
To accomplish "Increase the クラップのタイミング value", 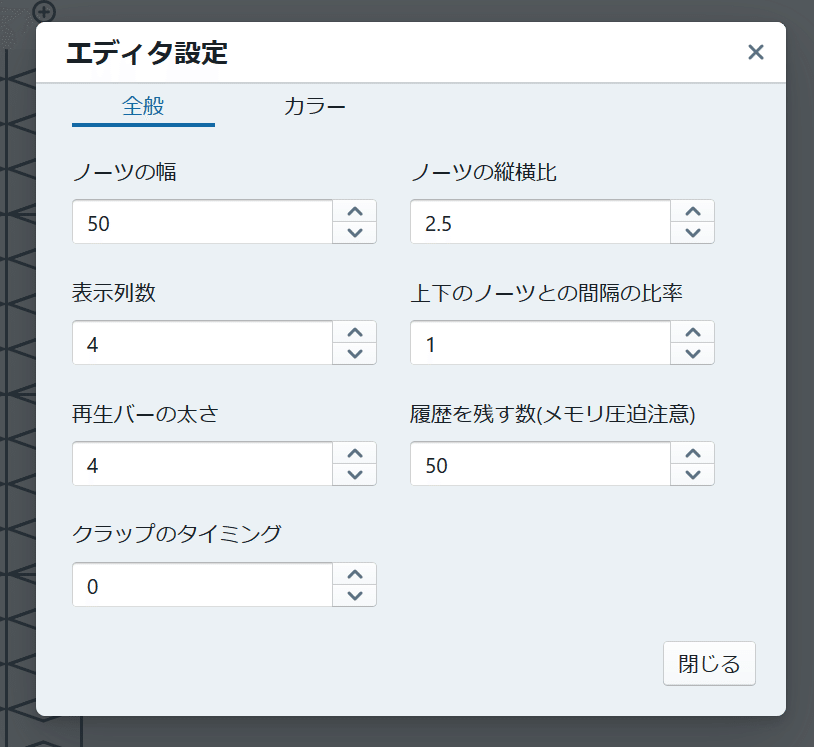I will pos(354,574).
